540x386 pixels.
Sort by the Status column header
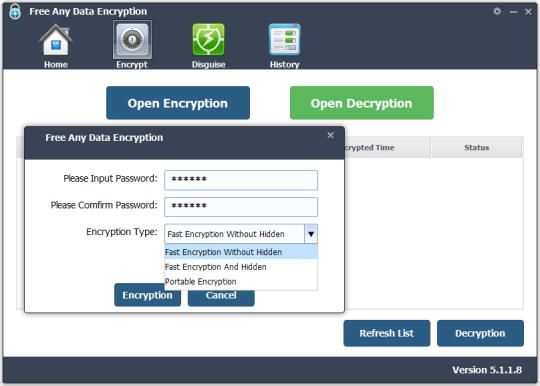pos(477,147)
